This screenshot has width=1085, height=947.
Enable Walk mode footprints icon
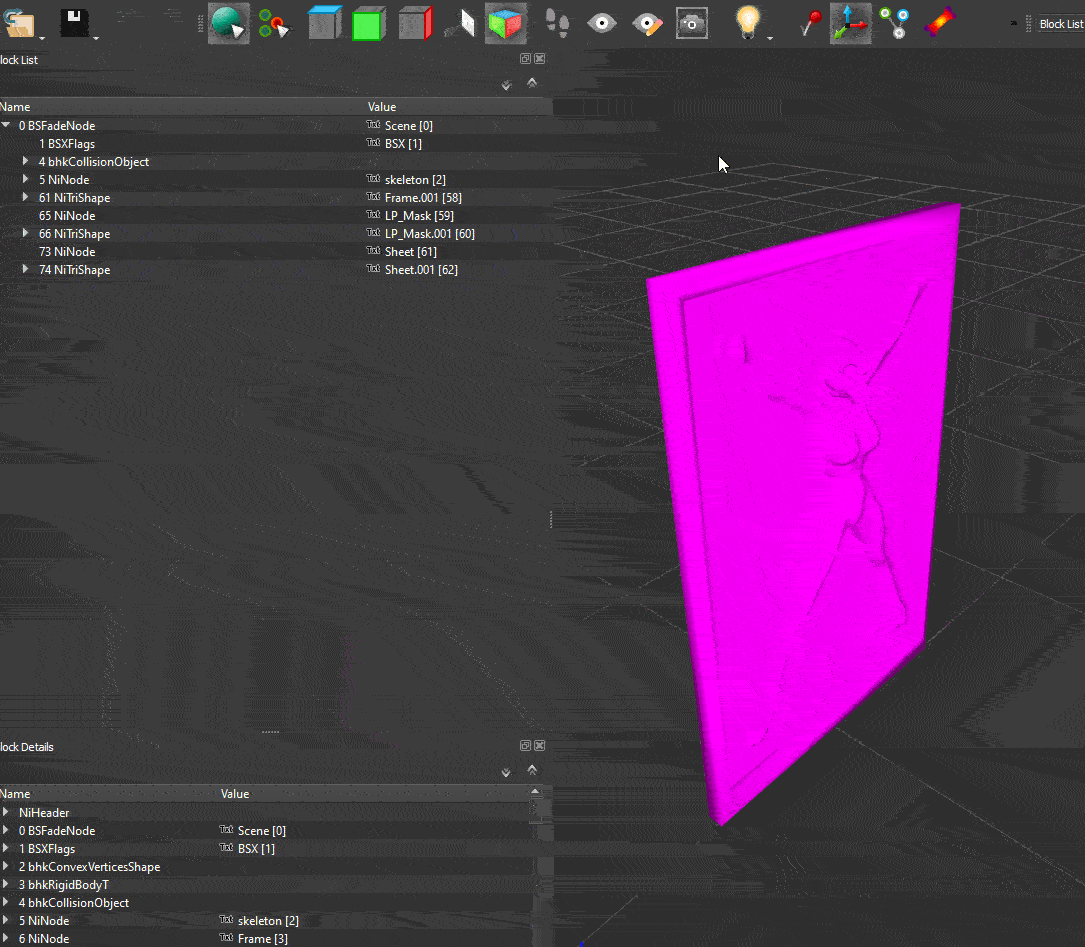(557, 23)
